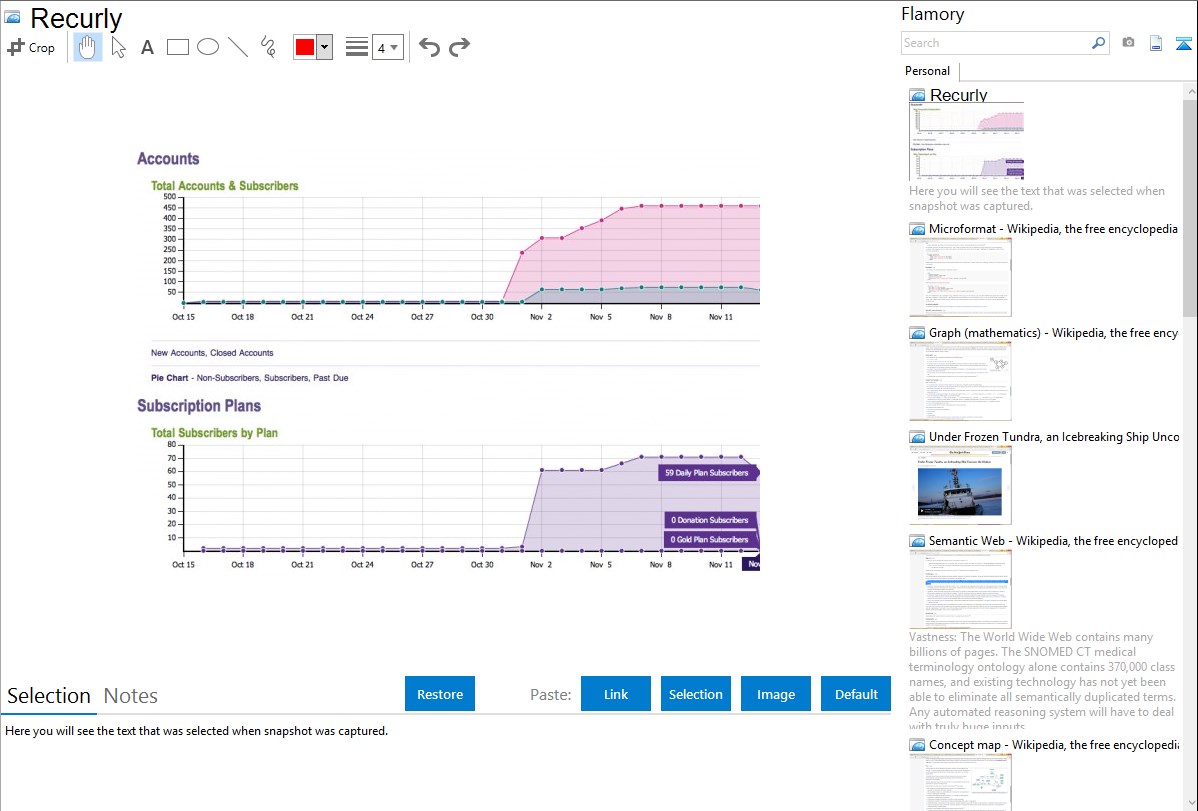Switch to the Selection tab

coord(49,696)
